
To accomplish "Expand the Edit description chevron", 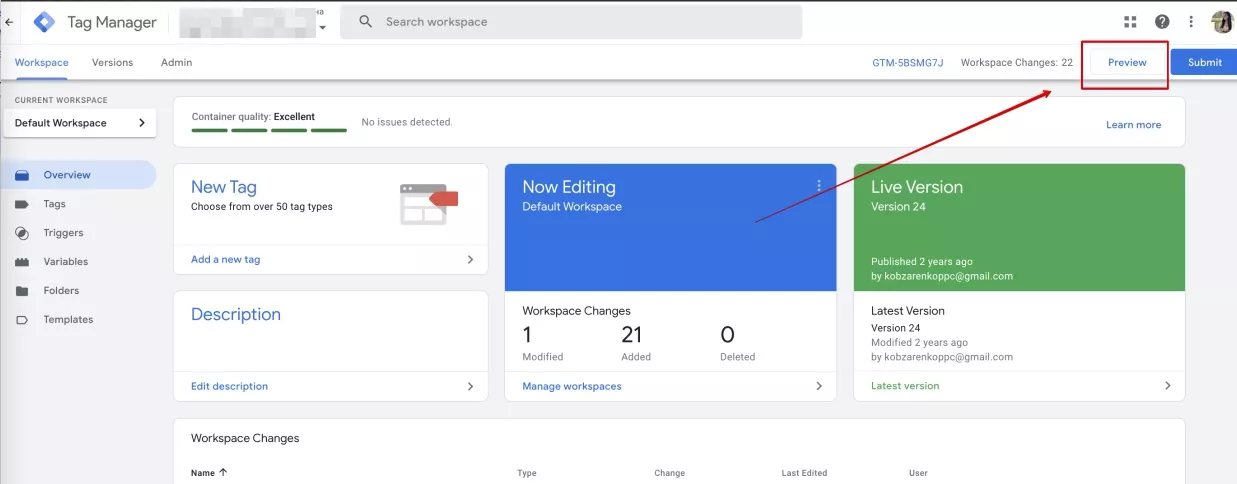I will [470, 386].
